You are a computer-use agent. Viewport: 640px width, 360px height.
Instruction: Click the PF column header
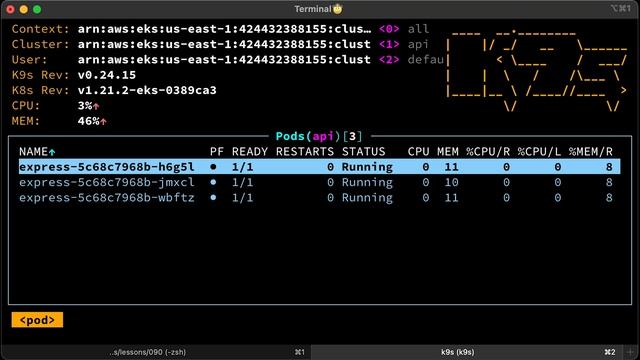click(x=217, y=152)
